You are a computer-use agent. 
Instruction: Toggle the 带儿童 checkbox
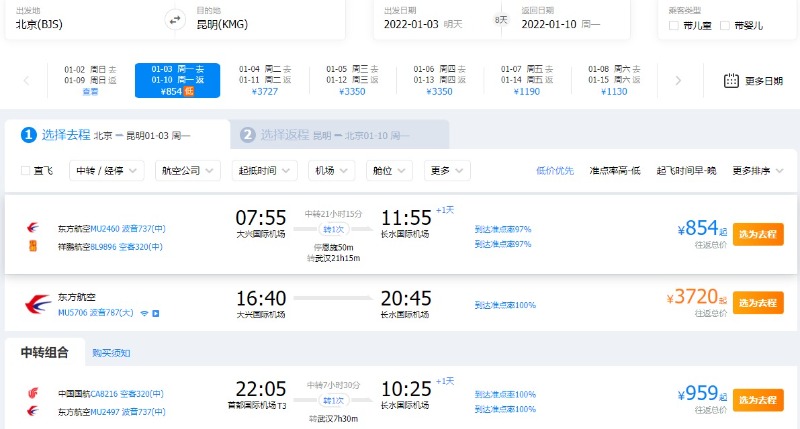point(673,26)
